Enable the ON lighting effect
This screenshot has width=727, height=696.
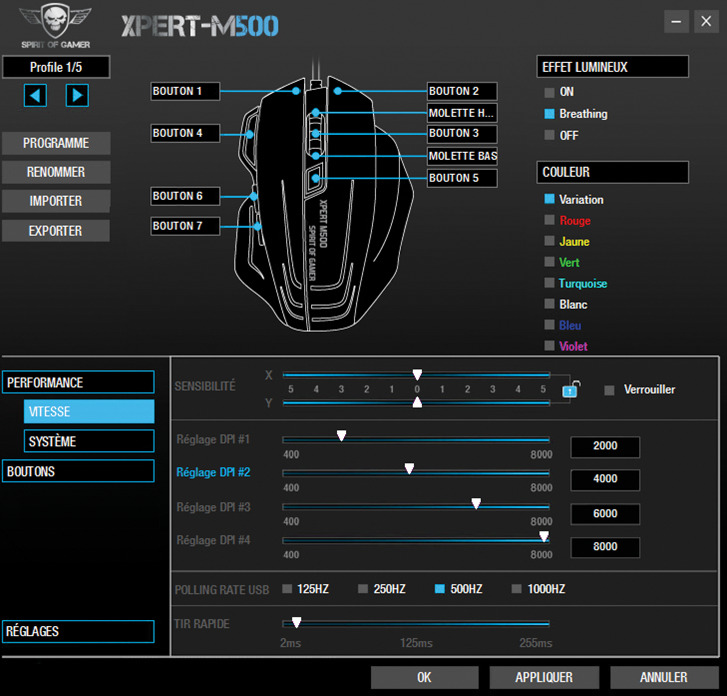click(549, 92)
